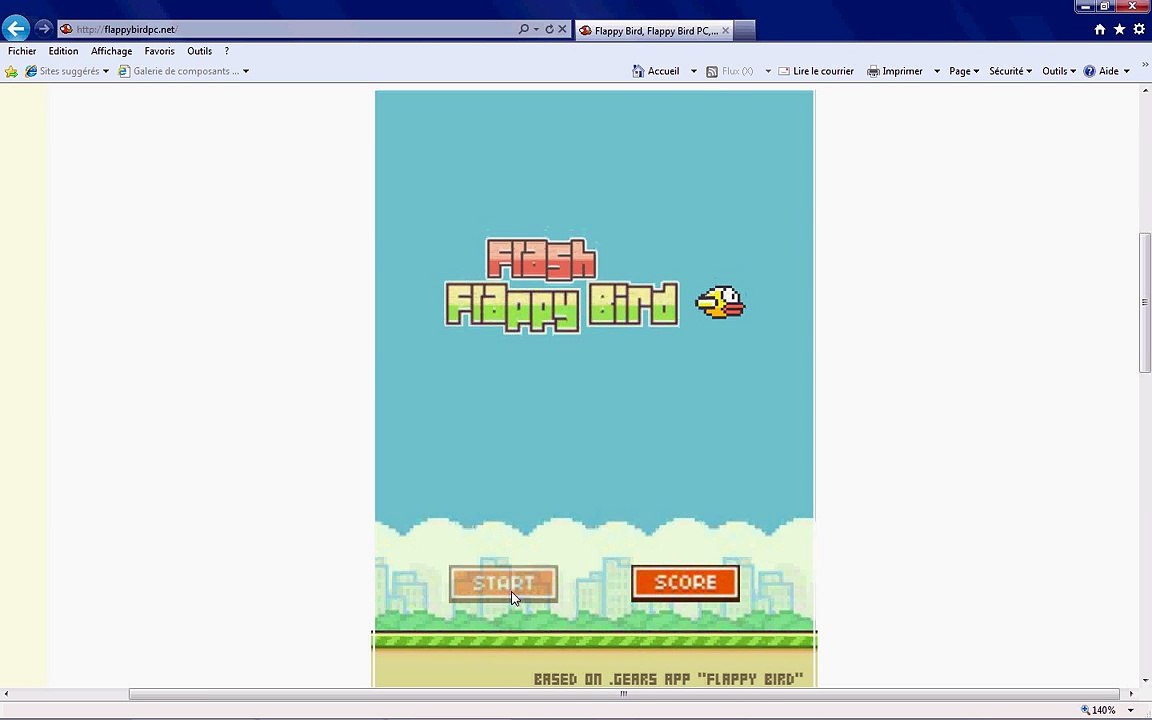1152x720 pixels.
Task: Open the Favoris menu
Action: [159, 51]
